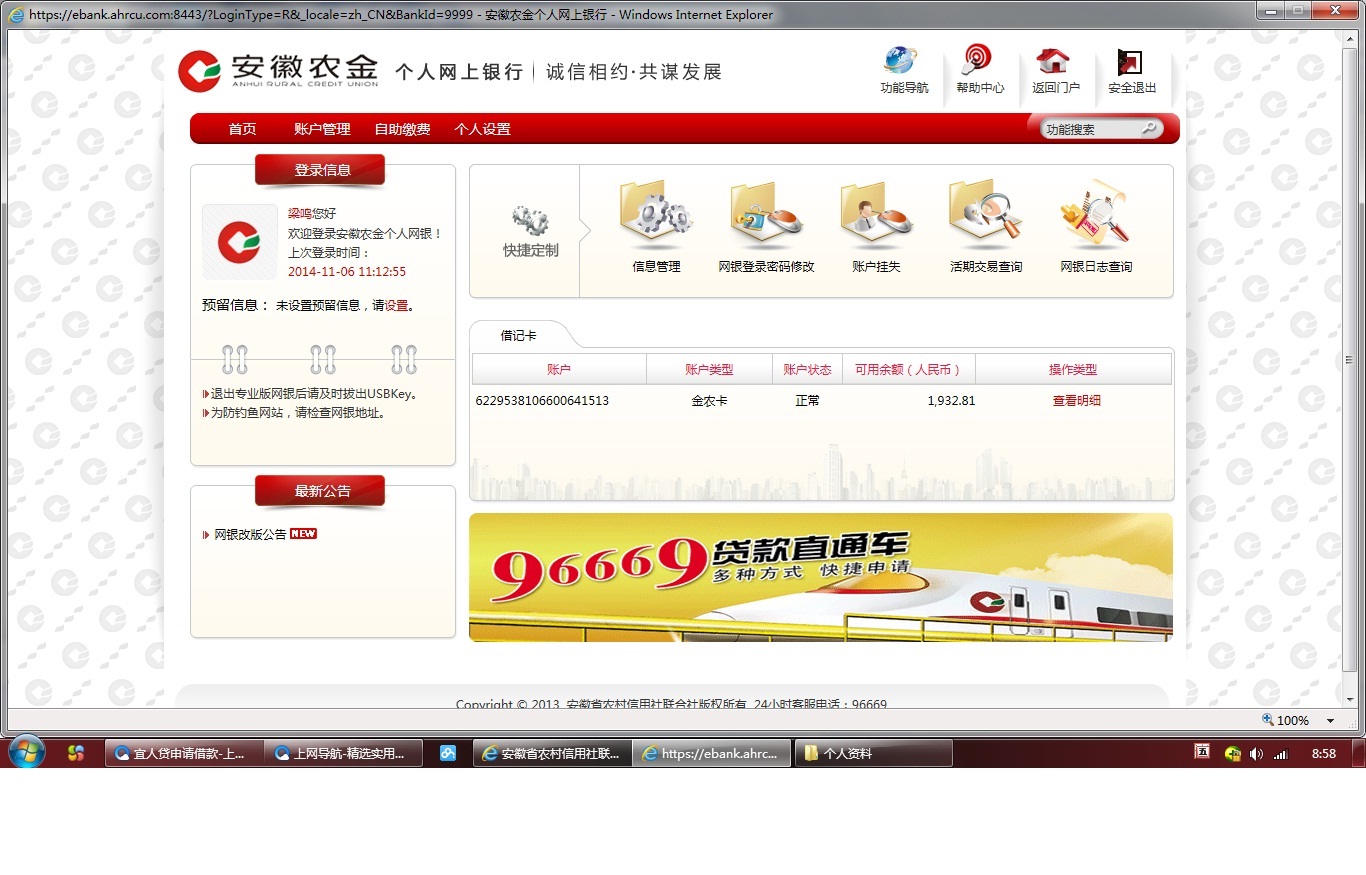Image resolution: width=1366 pixels, height=875 pixels.
Task: Click the 返回门户 house icon
Action: tap(1053, 61)
